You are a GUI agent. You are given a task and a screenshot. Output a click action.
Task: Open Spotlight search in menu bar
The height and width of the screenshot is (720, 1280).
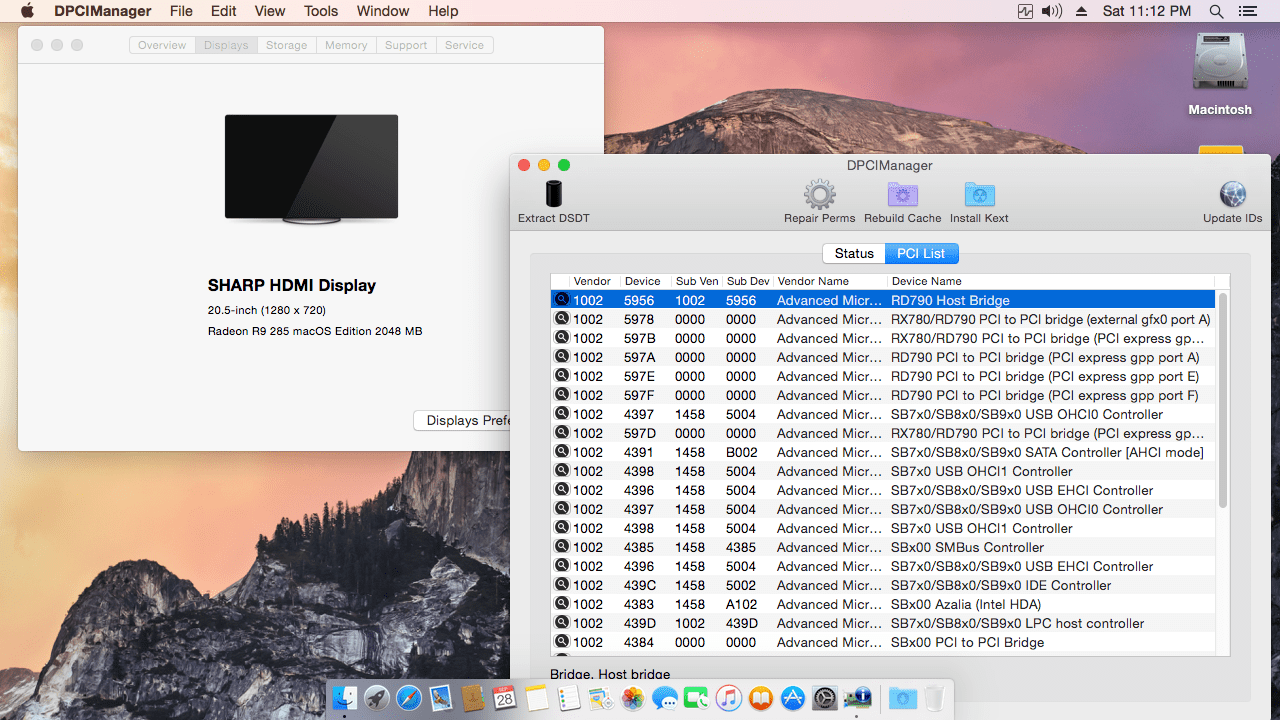(1216, 11)
